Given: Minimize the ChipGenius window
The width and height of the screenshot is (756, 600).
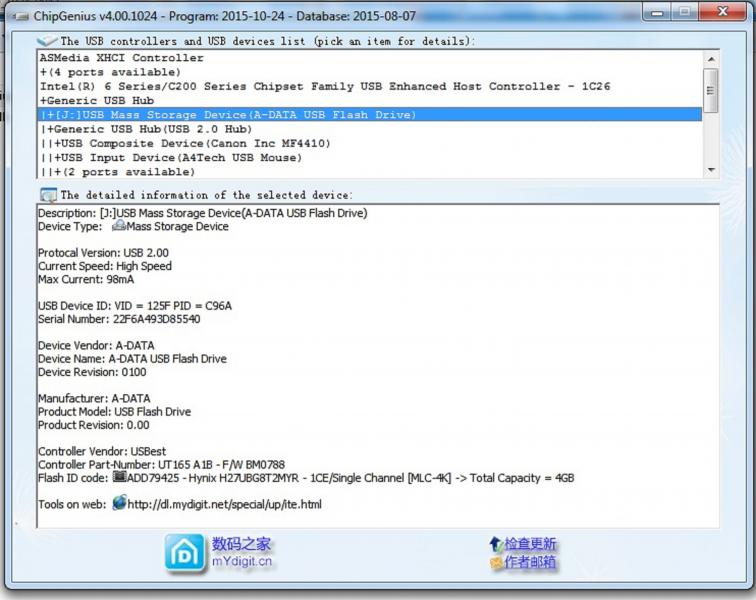Looking at the screenshot, I should pos(657,12).
